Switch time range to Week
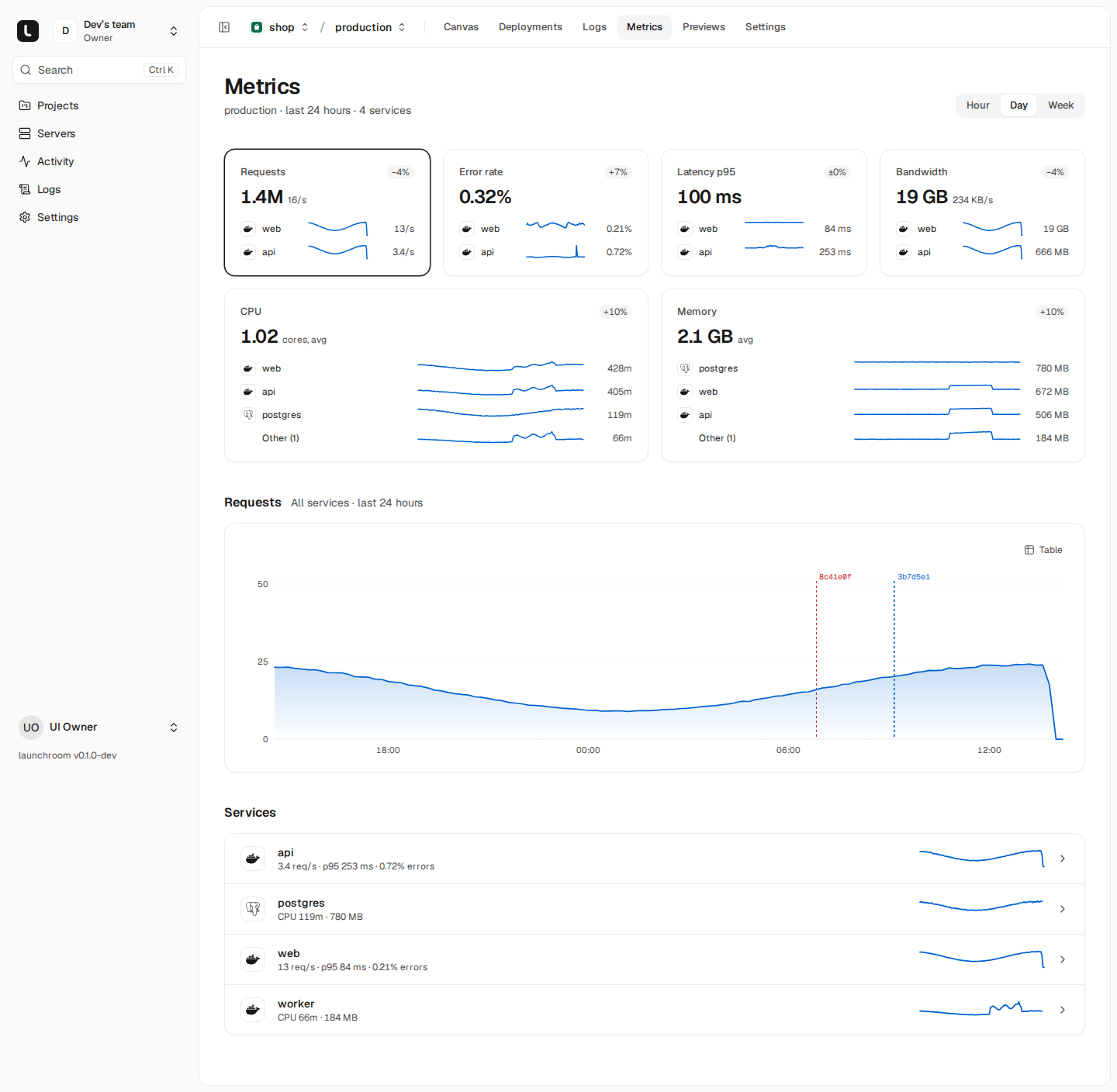This screenshot has height=1092, width=1117. [1060, 105]
